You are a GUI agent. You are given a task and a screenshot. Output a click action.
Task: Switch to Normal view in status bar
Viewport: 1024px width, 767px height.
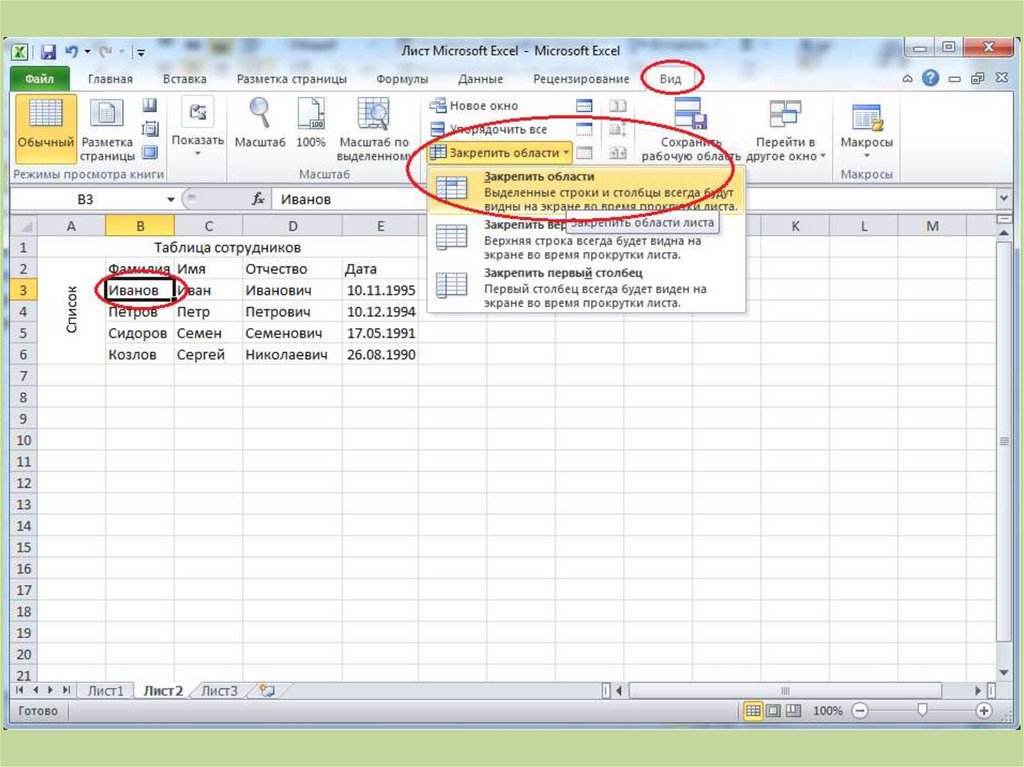click(753, 710)
